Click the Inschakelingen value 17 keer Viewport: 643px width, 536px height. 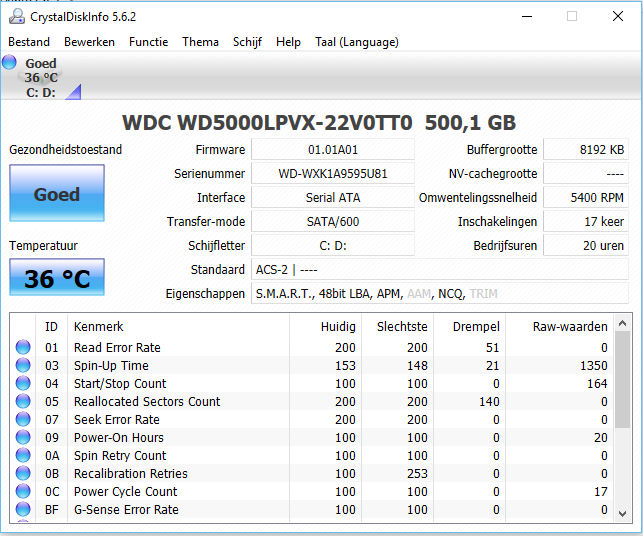point(586,221)
